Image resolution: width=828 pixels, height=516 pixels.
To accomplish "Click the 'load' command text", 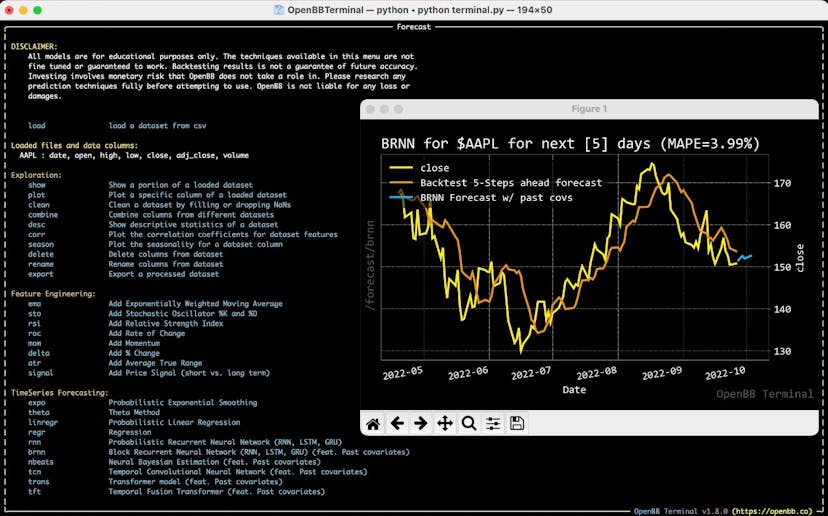I will 37,126.
